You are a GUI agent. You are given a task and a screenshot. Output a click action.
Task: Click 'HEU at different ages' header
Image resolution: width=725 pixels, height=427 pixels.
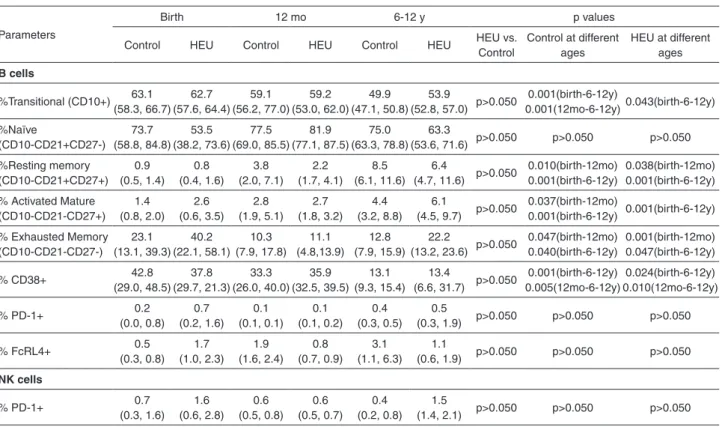pos(670,45)
